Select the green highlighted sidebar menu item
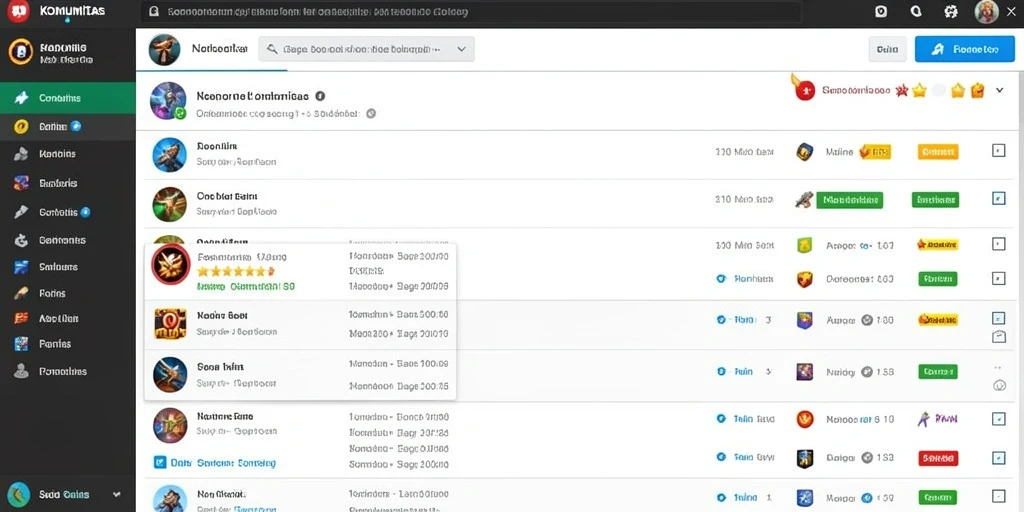 coord(68,98)
